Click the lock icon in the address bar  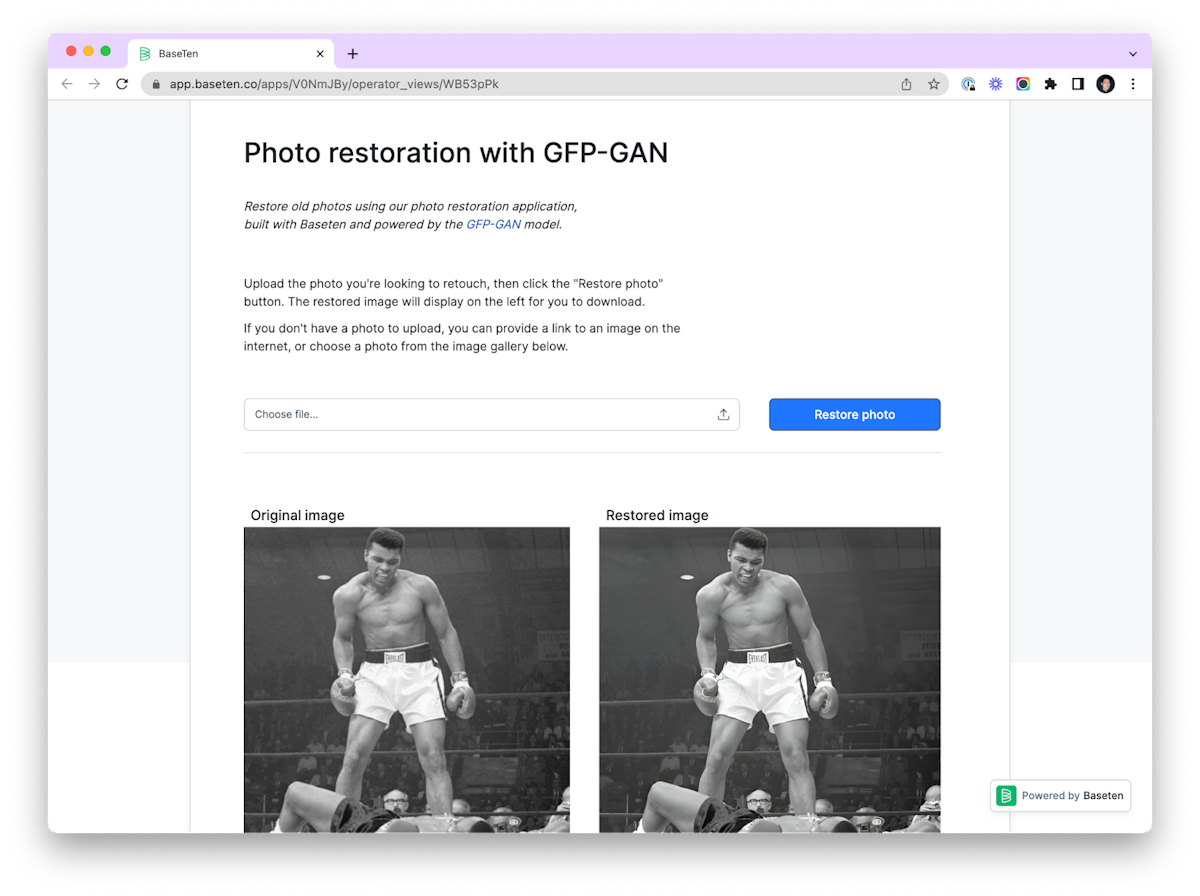(156, 84)
